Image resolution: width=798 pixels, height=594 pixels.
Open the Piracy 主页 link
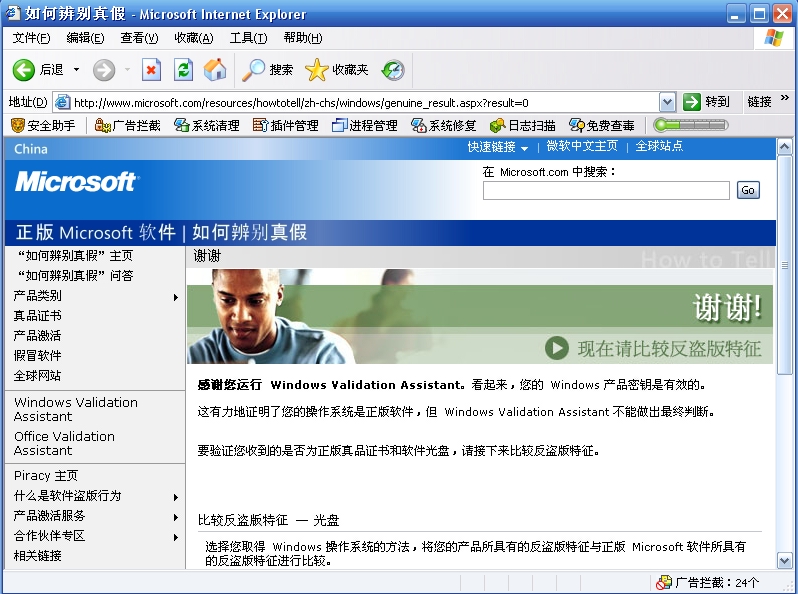point(46,475)
